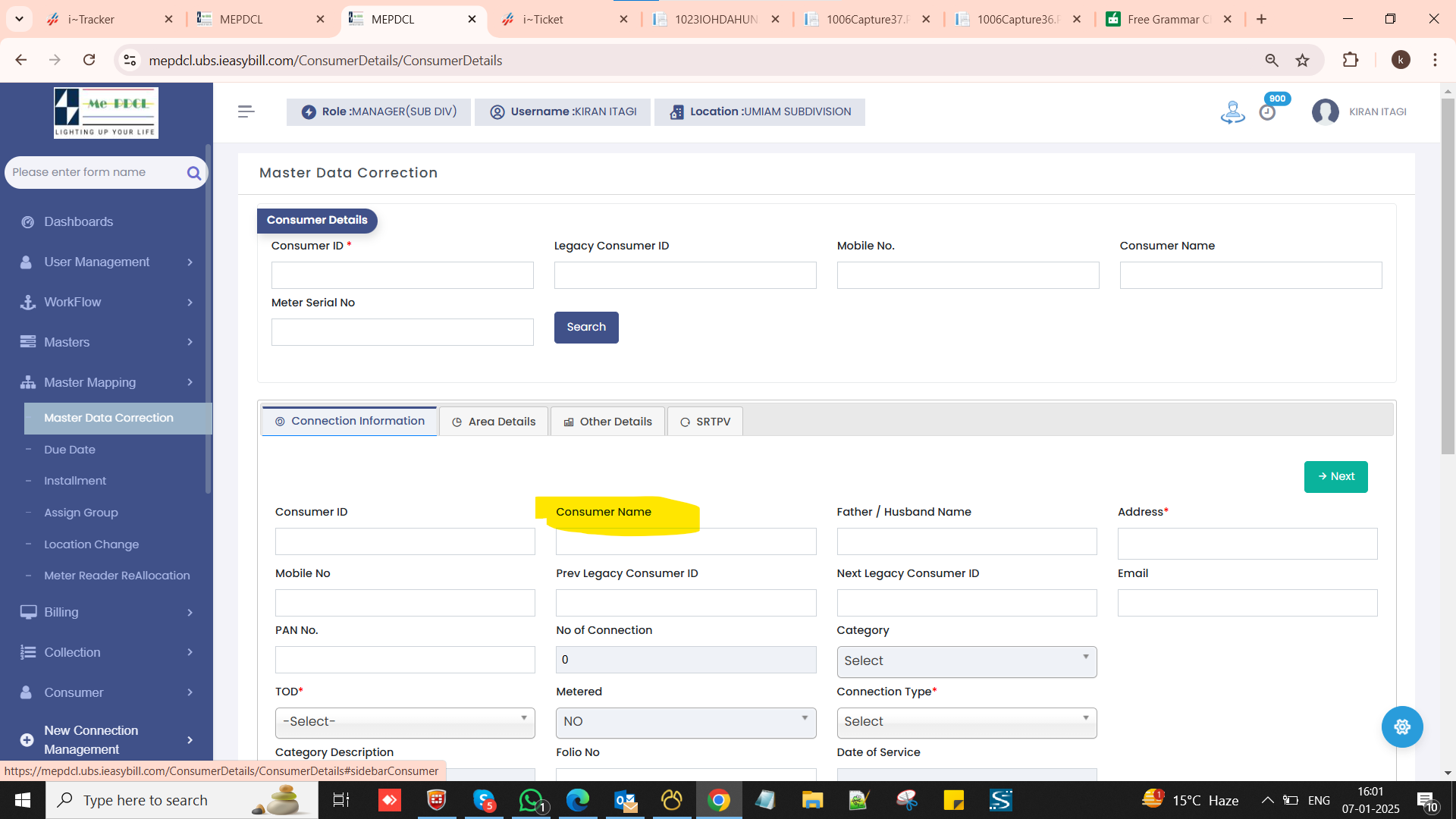Click the blue settings gear floating button
Screen dimensions: 1456x819
click(1401, 726)
